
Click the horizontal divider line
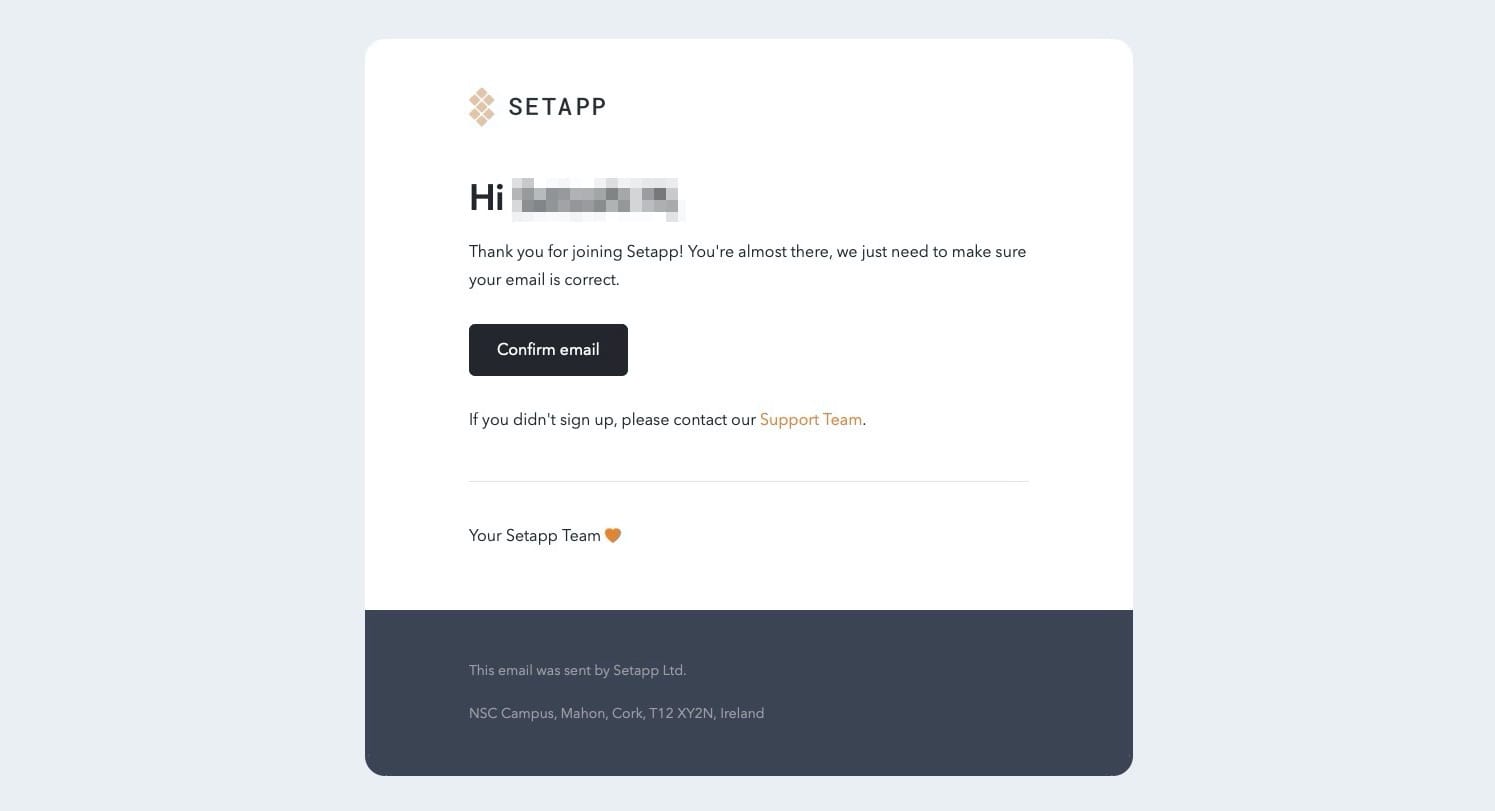click(748, 481)
